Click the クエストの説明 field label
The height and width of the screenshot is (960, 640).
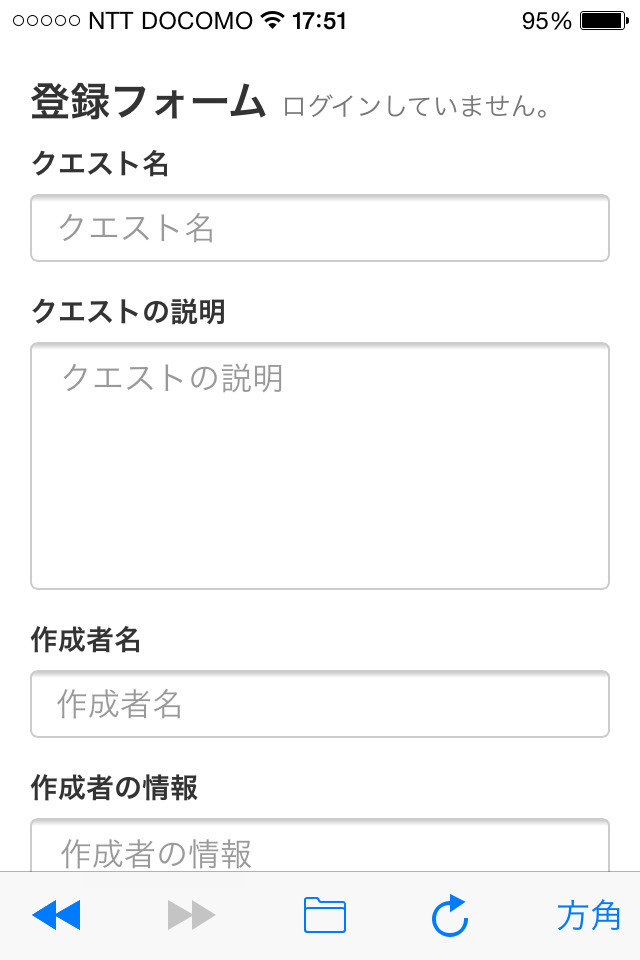click(x=129, y=311)
